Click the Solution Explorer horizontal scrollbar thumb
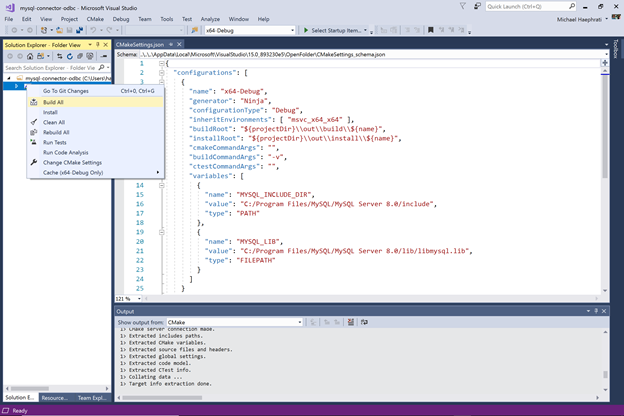Screen dimensions: 624x416 click(x=29, y=388)
